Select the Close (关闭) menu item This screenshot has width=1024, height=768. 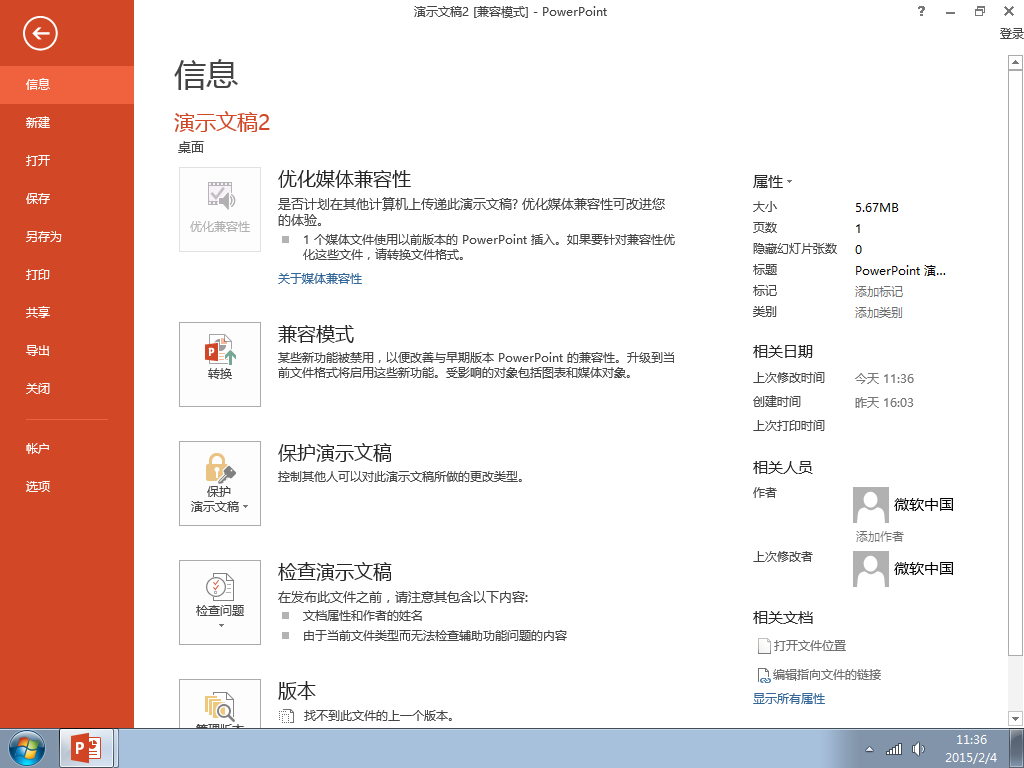(x=67, y=389)
